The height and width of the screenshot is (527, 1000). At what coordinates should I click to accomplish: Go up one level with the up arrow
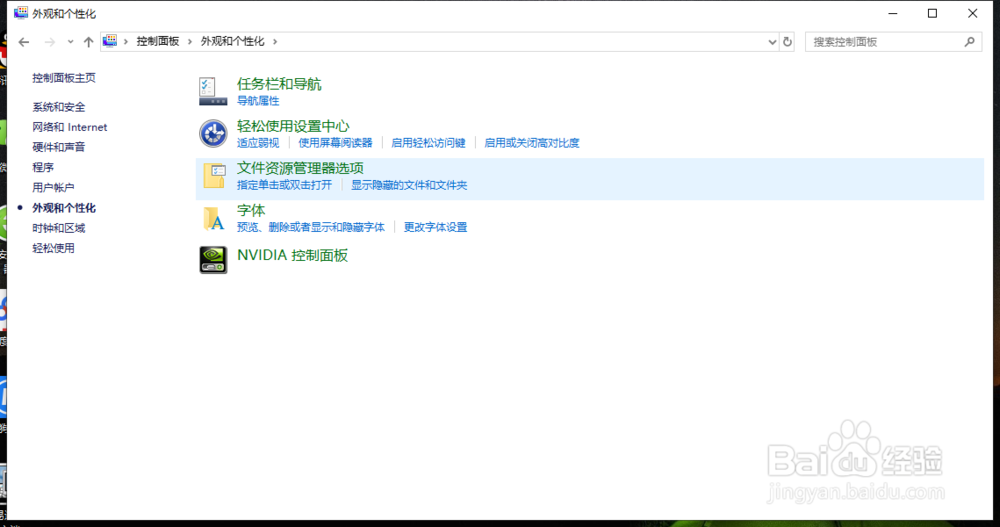tap(88, 42)
